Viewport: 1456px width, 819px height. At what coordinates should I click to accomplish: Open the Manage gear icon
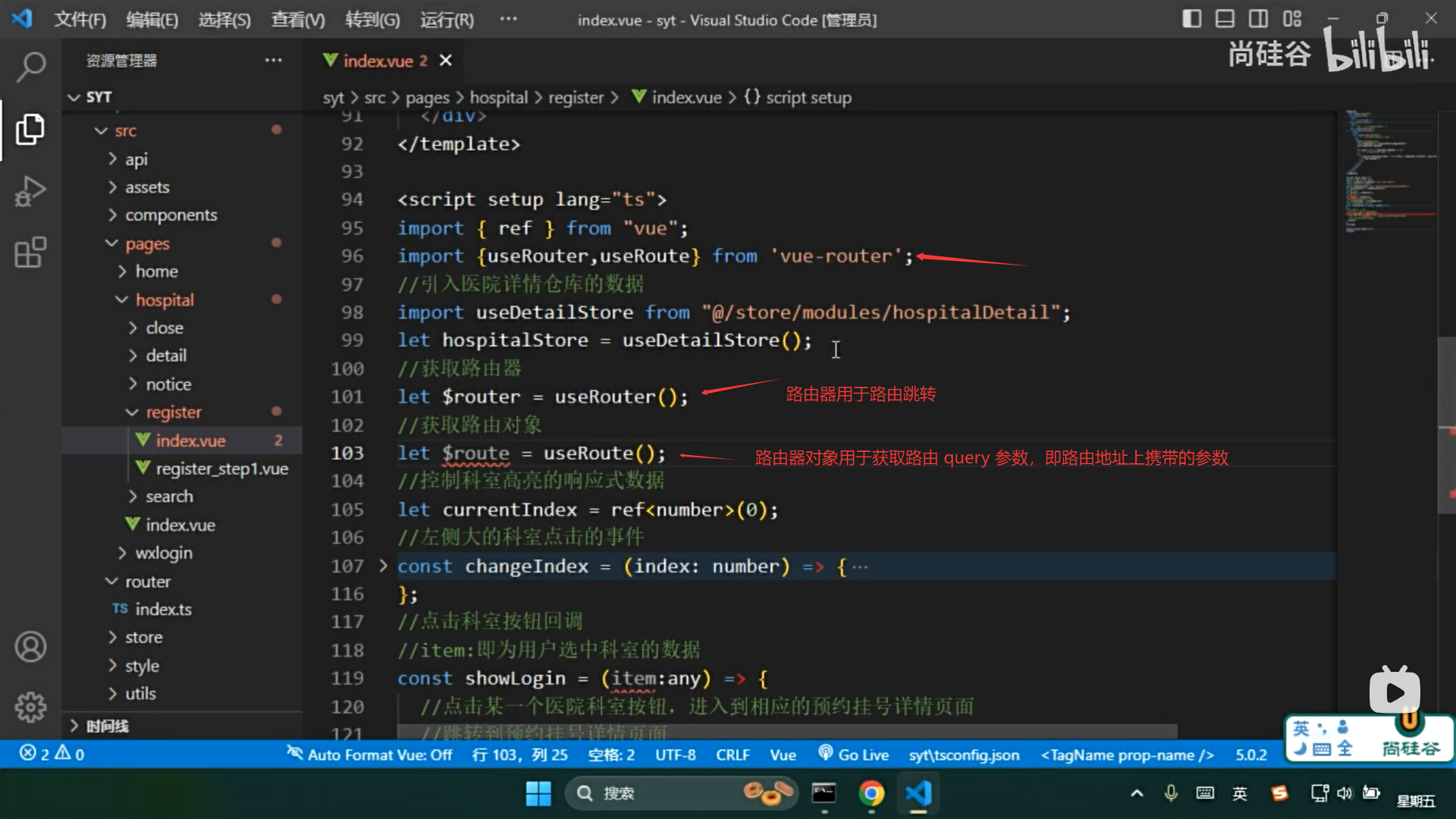[x=30, y=707]
